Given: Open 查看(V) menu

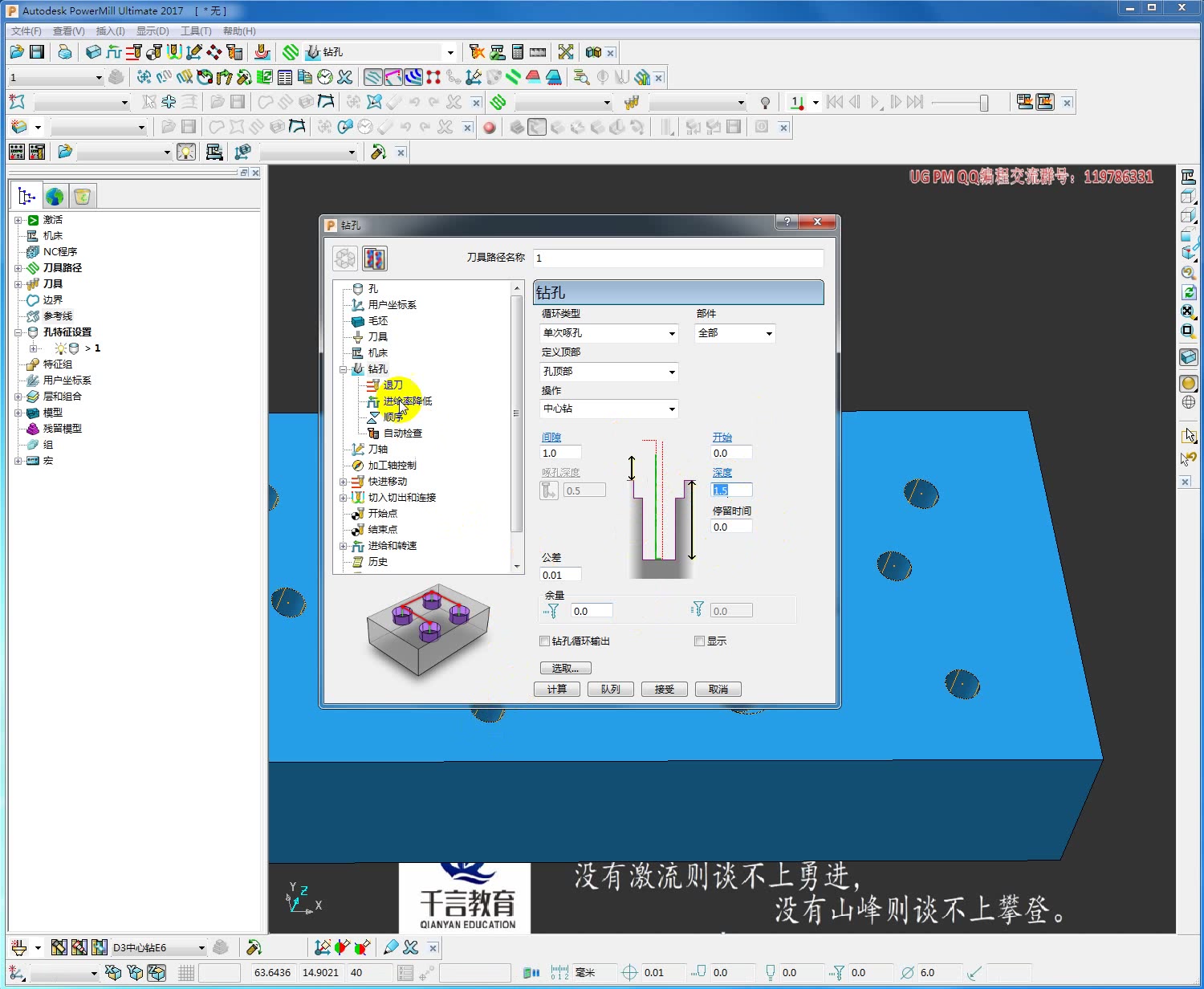Looking at the screenshot, I should click(x=68, y=31).
